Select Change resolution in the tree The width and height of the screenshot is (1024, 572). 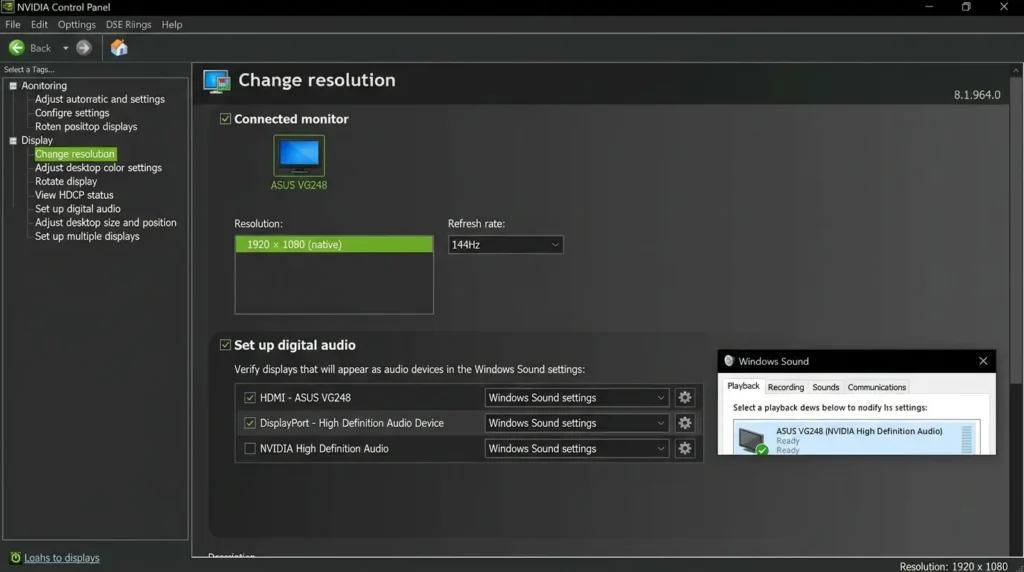pyautogui.click(x=75, y=154)
